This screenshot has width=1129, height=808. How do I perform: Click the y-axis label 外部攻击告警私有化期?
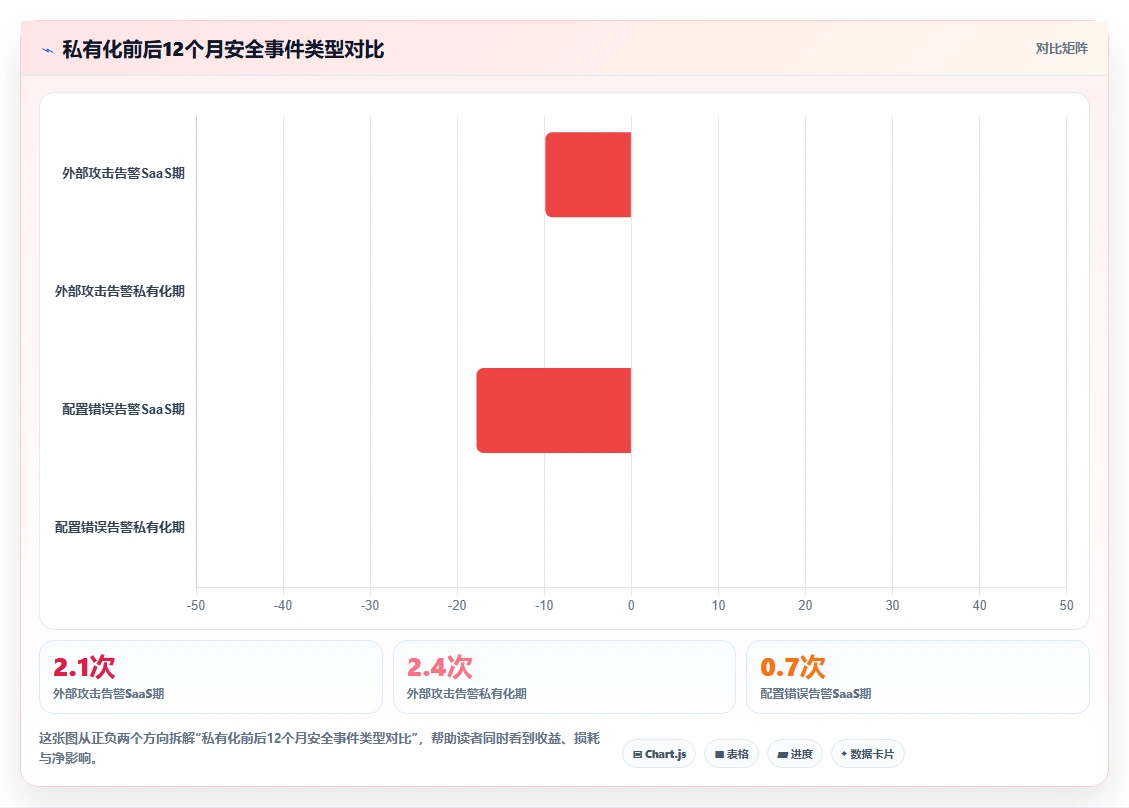point(120,292)
